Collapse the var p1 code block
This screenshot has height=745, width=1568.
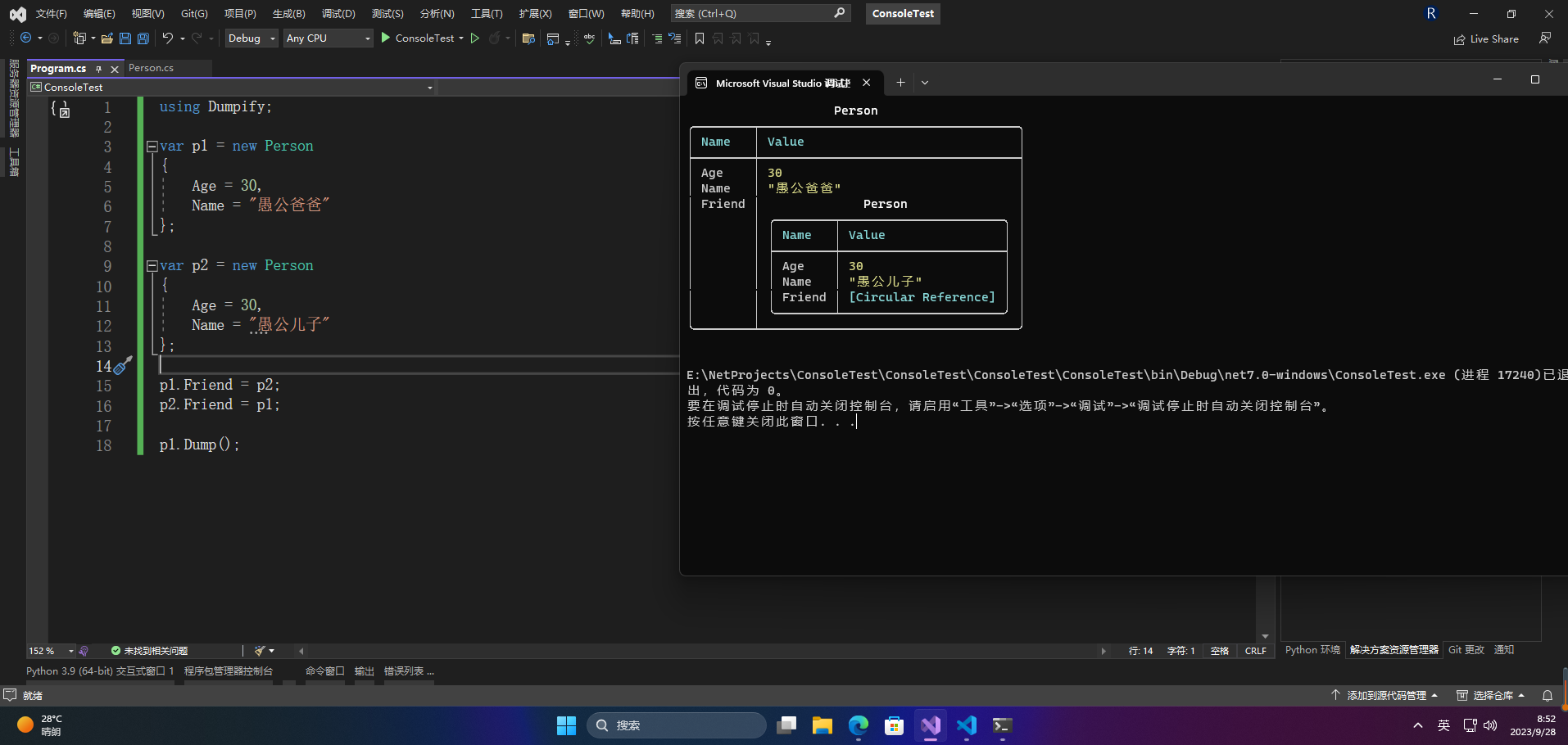click(152, 147)
